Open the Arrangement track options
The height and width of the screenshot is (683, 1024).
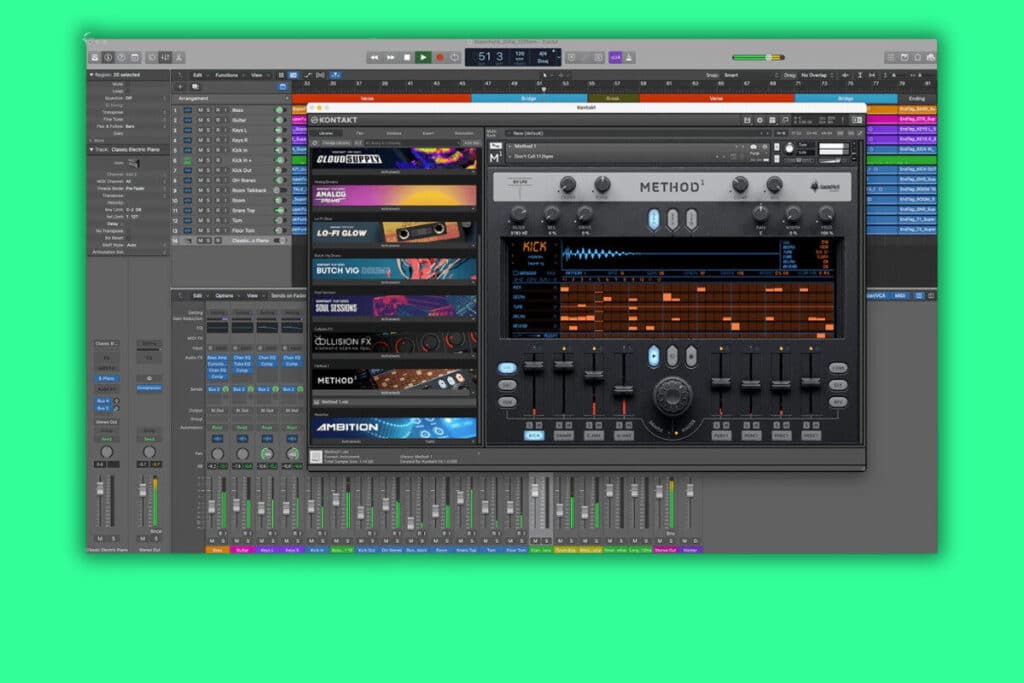pos(285,99)
